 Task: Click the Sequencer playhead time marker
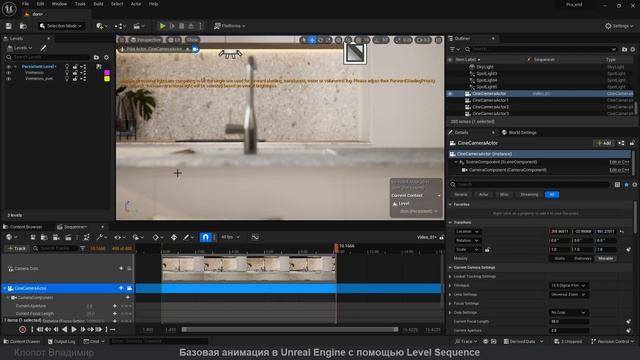(336, 247)
